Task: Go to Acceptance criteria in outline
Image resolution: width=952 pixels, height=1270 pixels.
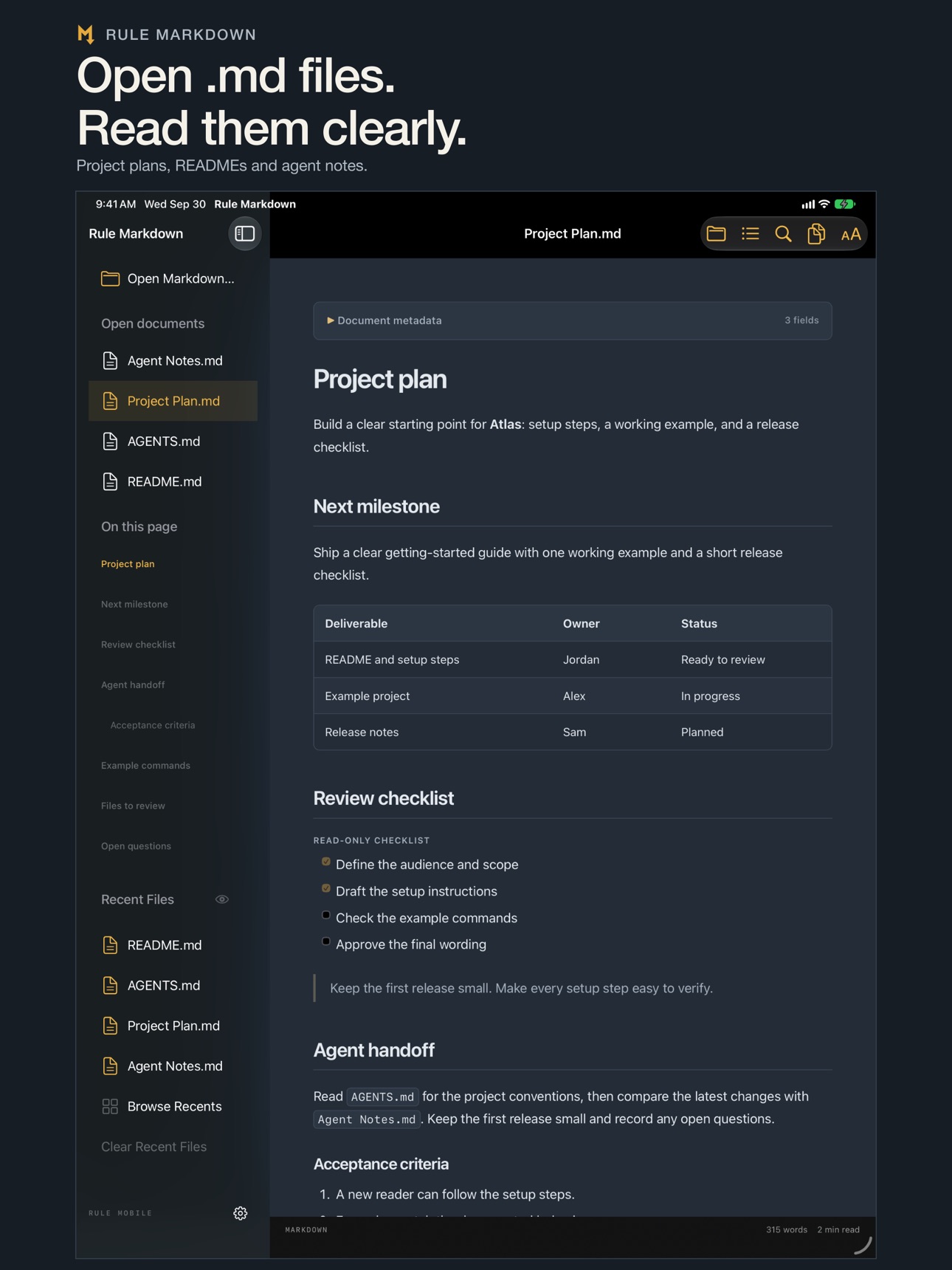Action: click(x=153, y=725)
